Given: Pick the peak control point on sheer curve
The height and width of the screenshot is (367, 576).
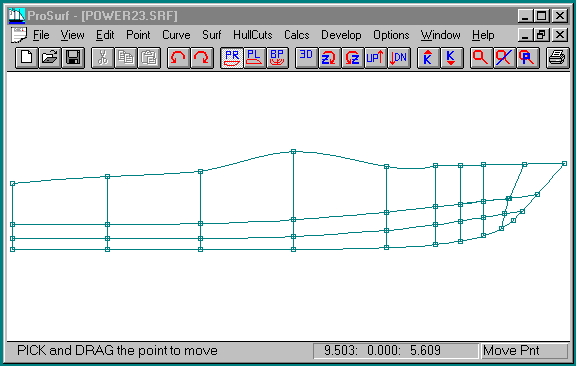Looking at the screenshot, I should point(293,151).
